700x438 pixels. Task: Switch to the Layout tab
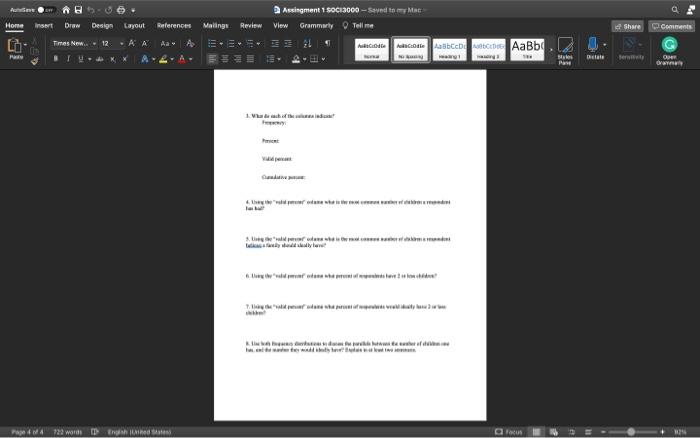(134, 26)
